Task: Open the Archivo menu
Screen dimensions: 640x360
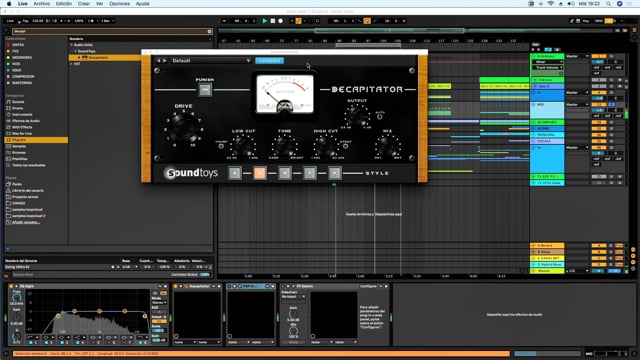Action: [x=42, y=4]
